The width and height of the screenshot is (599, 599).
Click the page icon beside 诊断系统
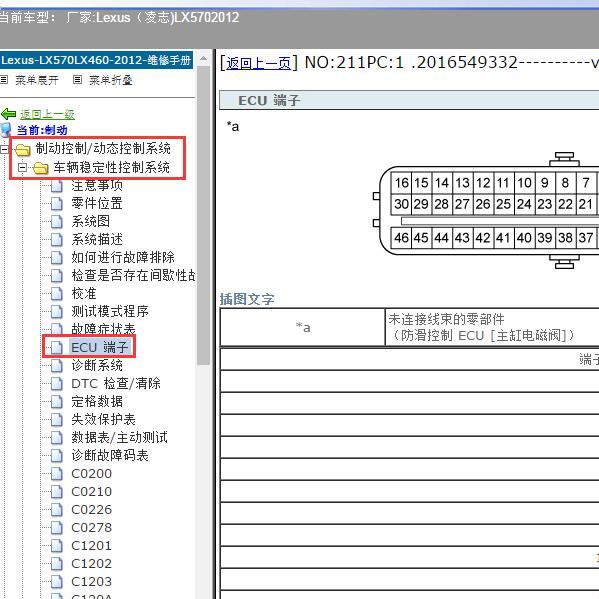tap(57, 366)
